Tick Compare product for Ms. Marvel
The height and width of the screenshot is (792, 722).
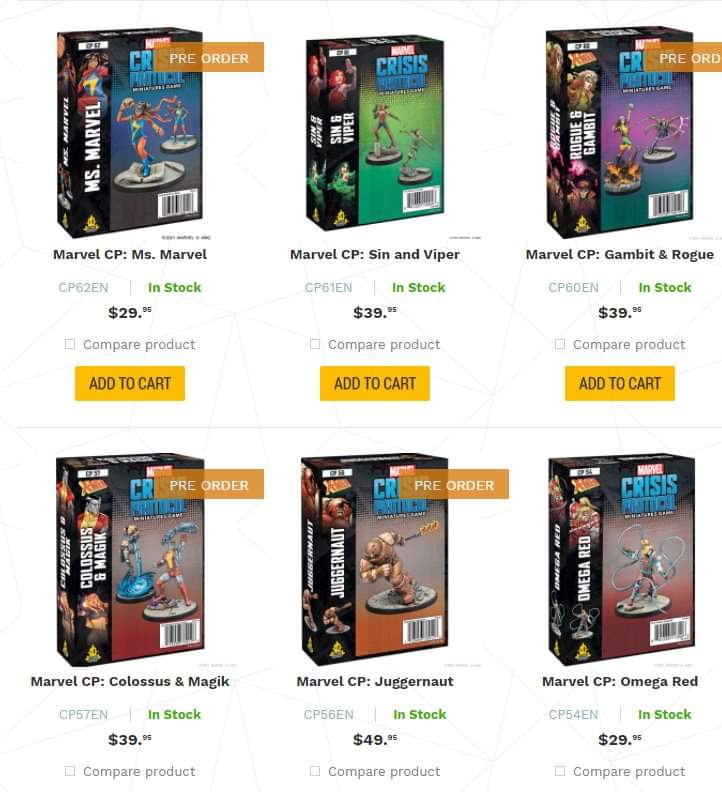[70, 344]
